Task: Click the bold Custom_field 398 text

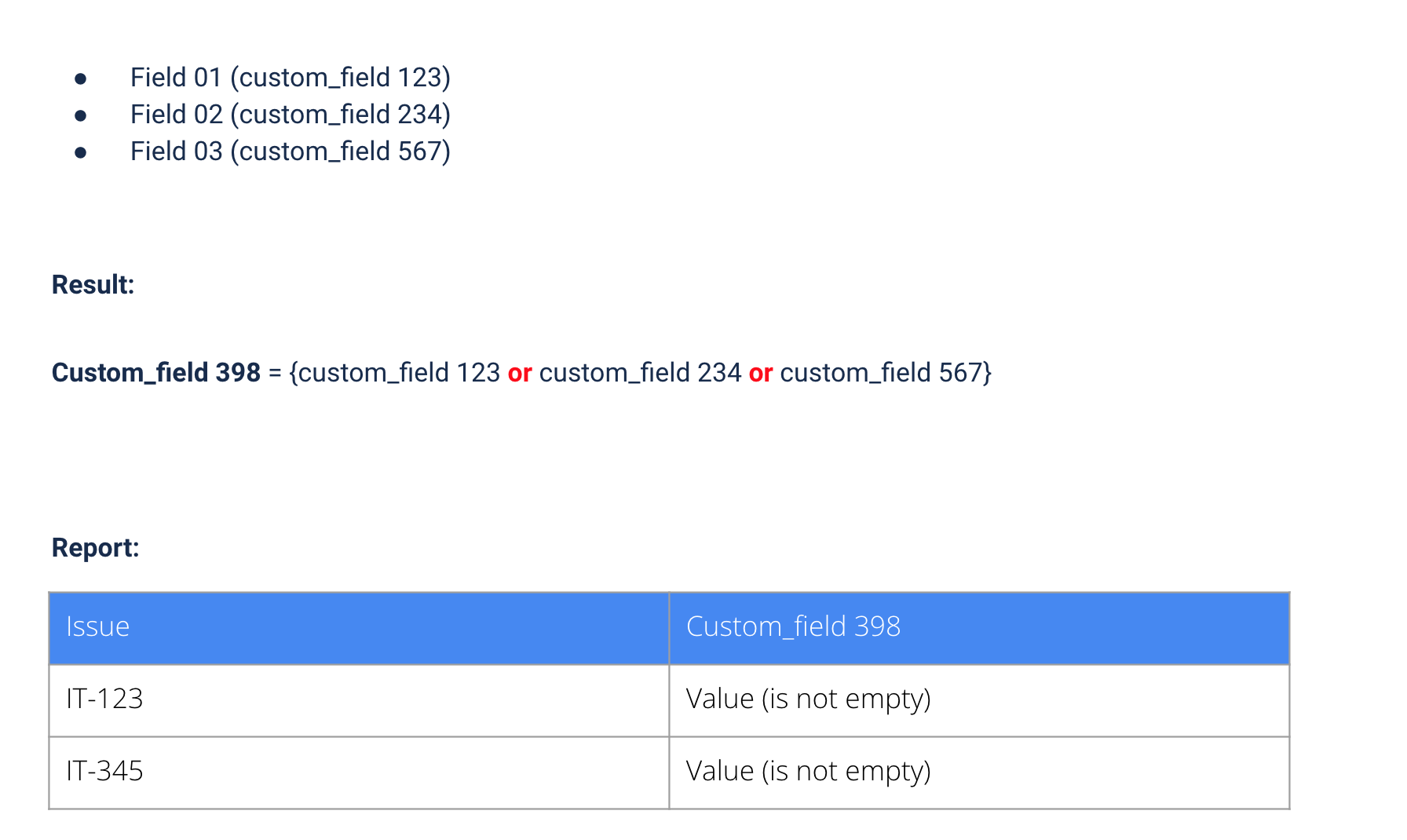Action: (x=156, y=373)
